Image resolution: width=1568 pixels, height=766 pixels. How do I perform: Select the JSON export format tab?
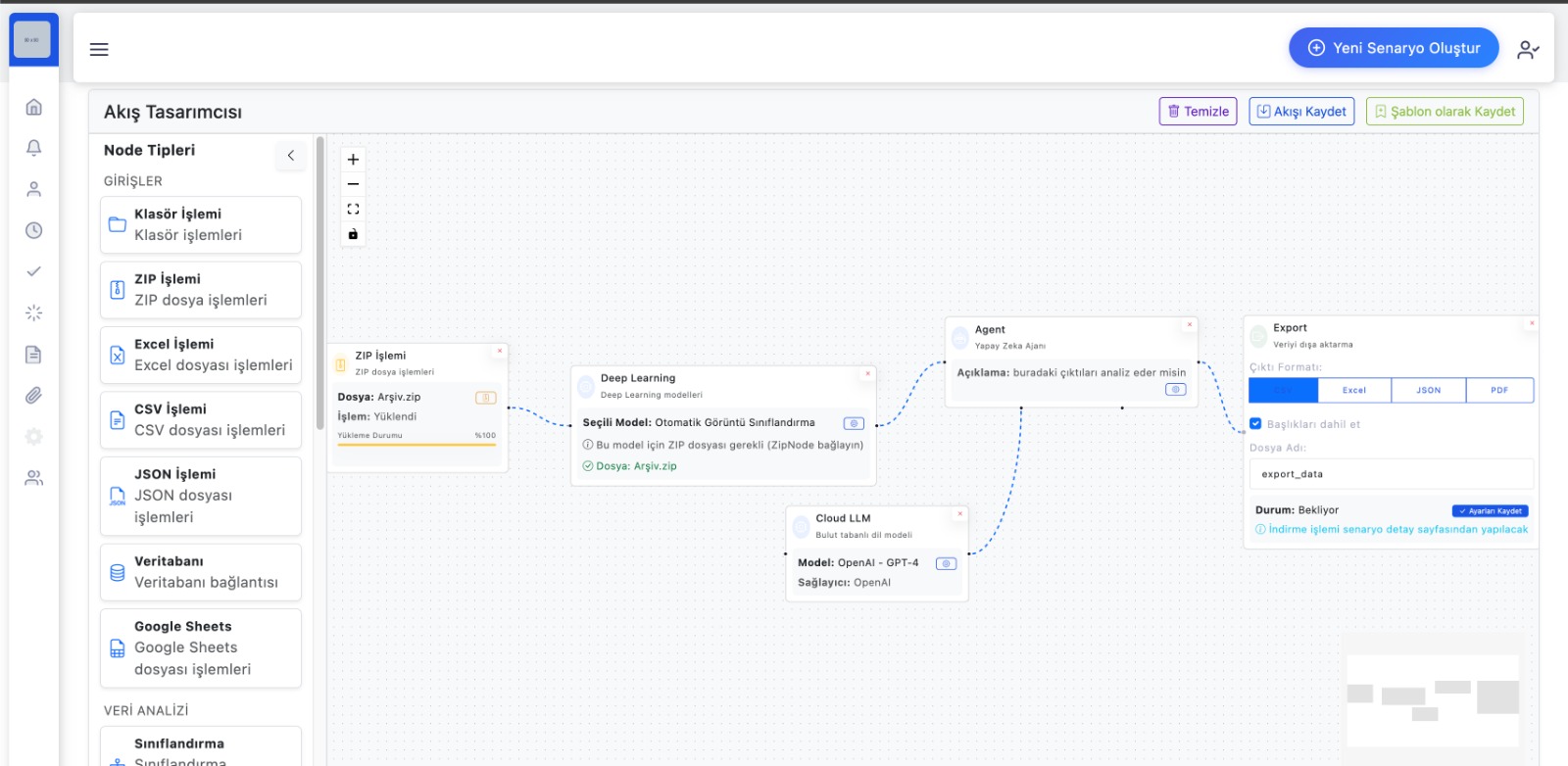coord(1428,390)
